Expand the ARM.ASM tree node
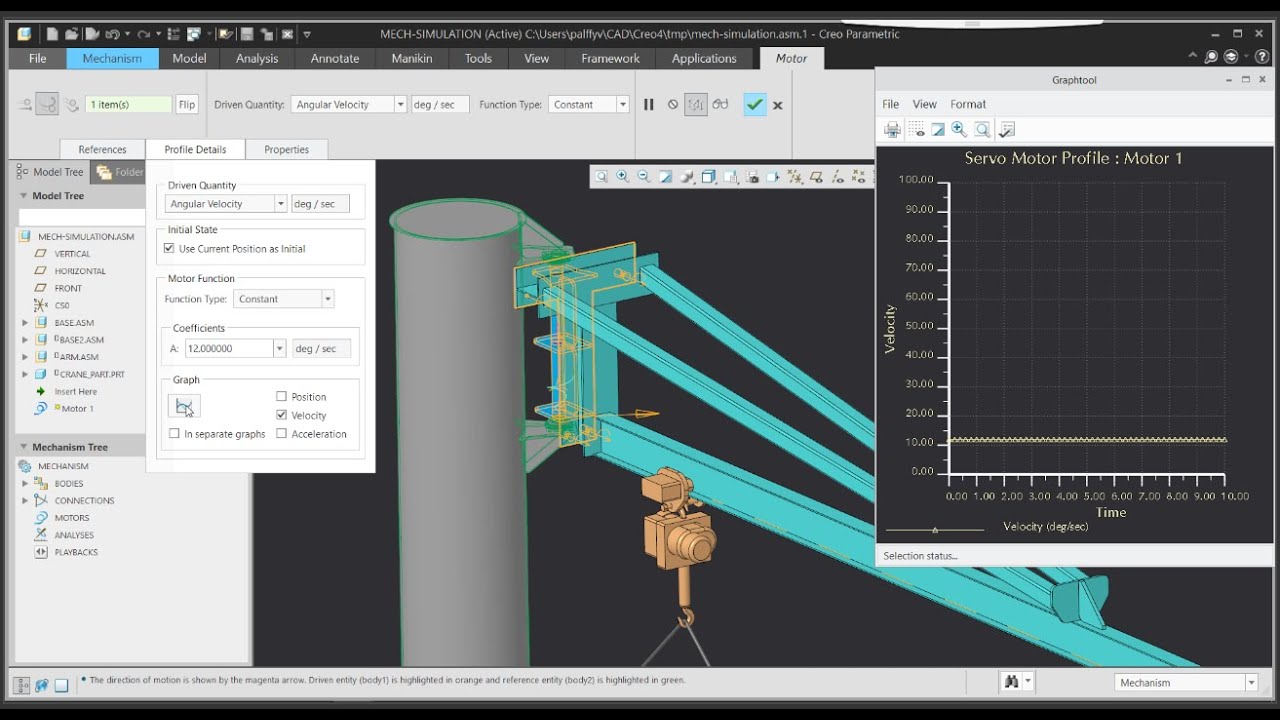The height and width of the screenshot is (720, 1280). click(25, 357)
